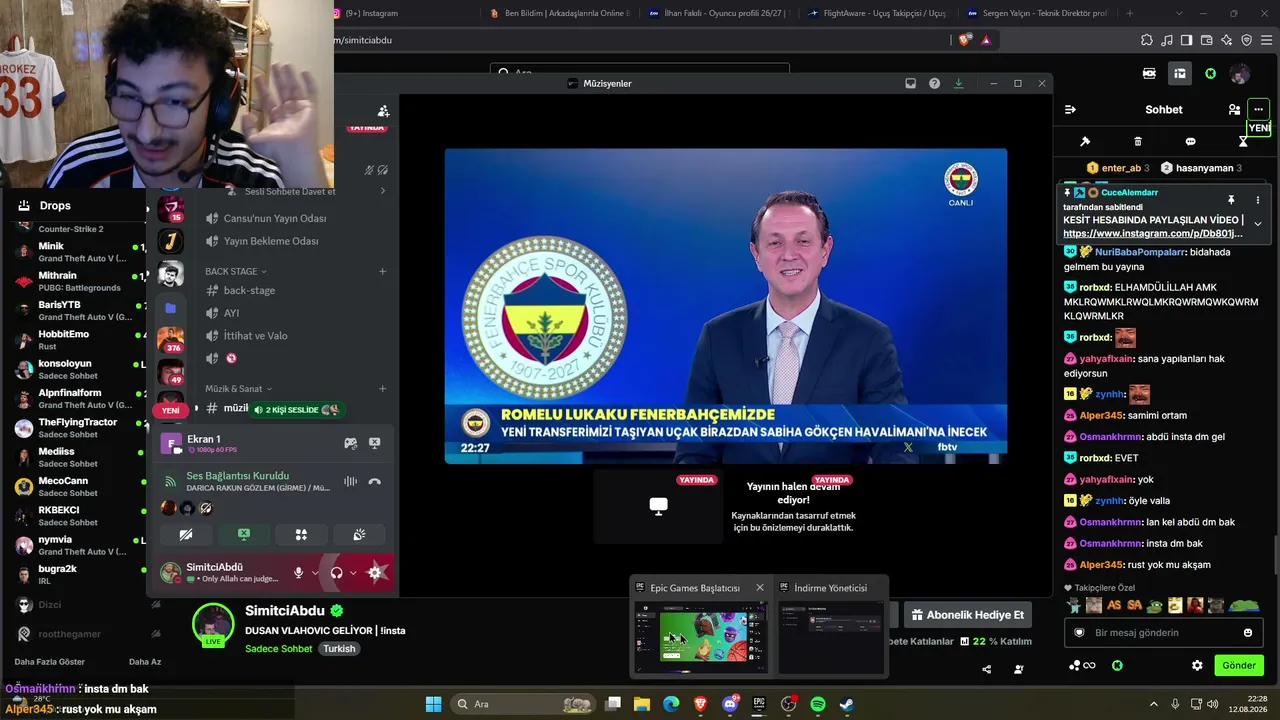Click the speech bubble icon in chat toolbar

click(x=1190, y=142)
